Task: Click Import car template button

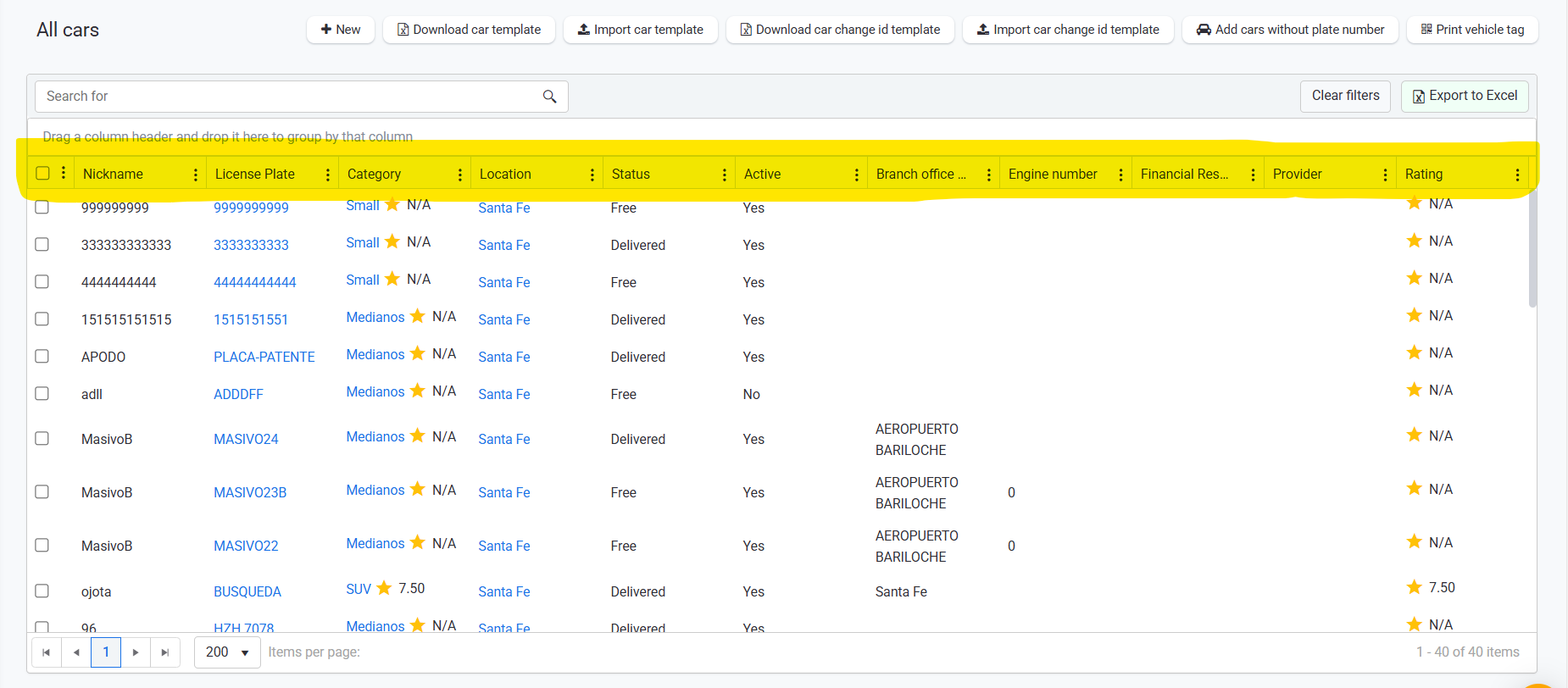Action: tap(641, 30)
